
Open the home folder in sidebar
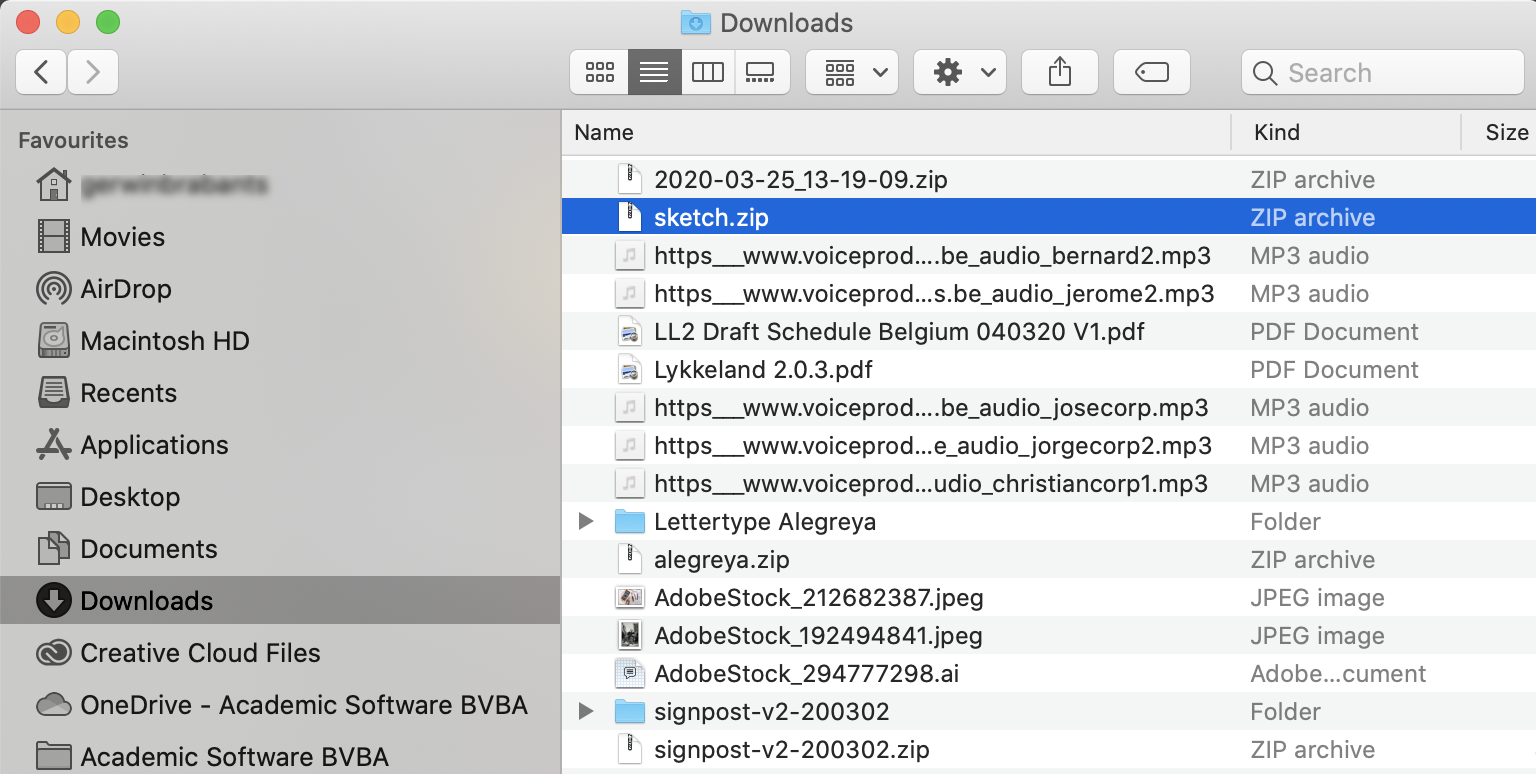[x=280, y=185]
